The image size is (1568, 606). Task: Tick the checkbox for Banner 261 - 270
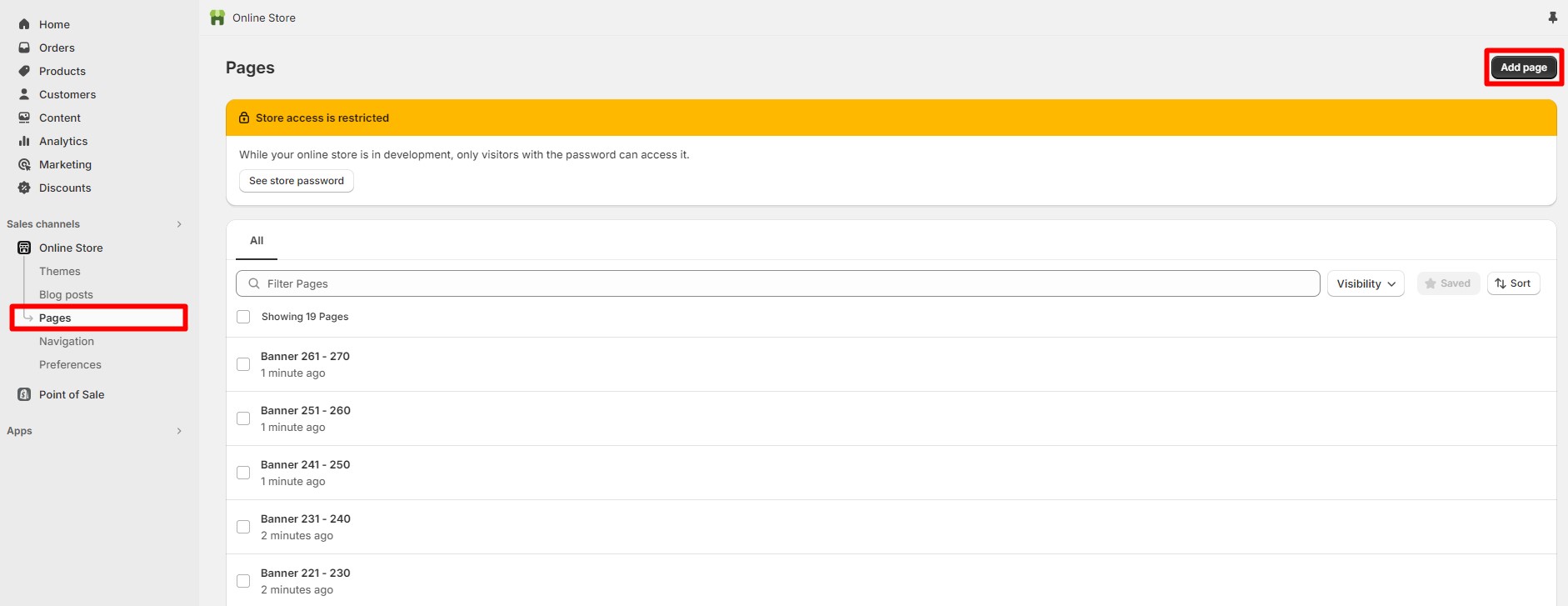point(243,364)
